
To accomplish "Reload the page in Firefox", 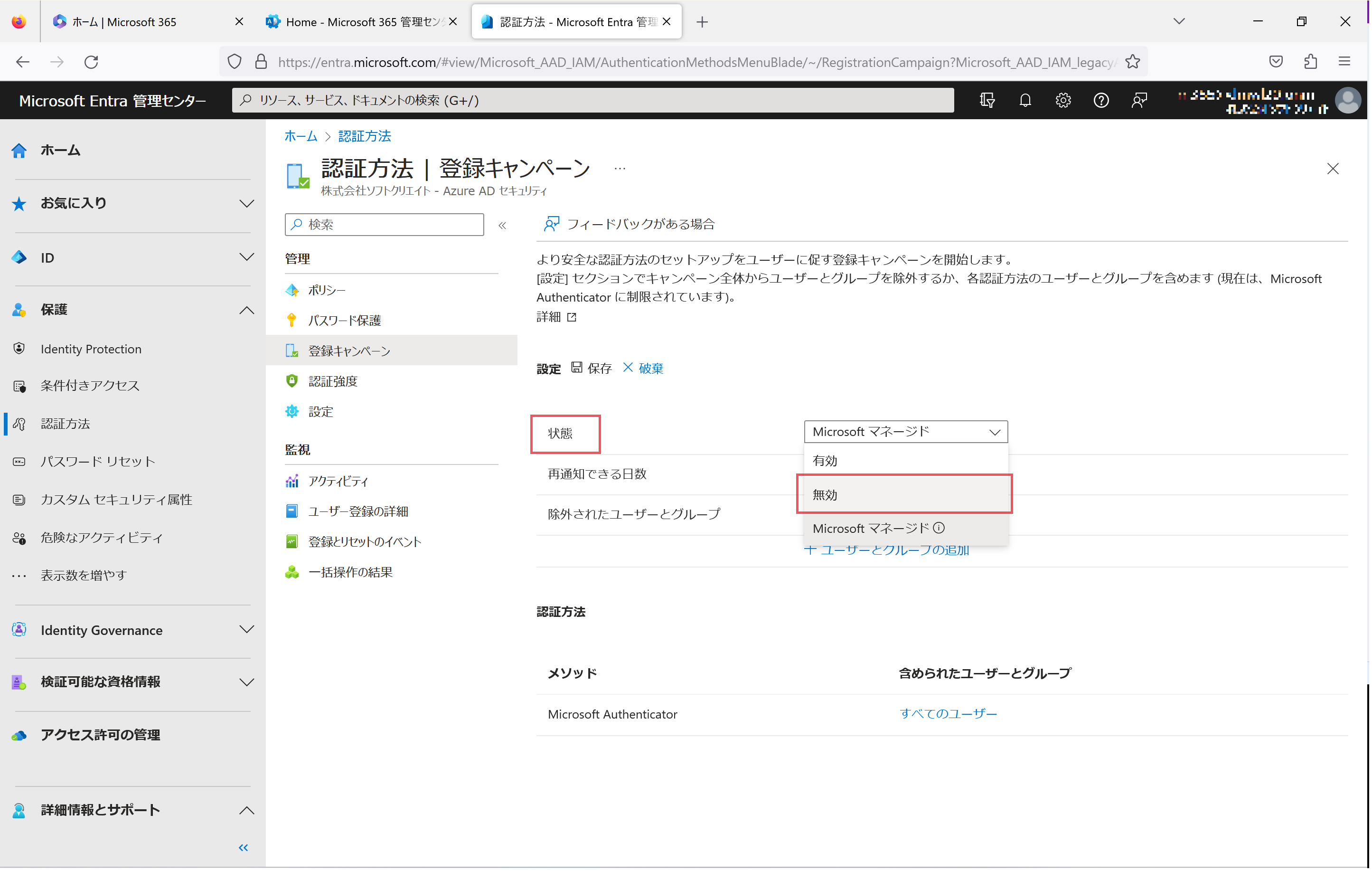I will [91, 62].
